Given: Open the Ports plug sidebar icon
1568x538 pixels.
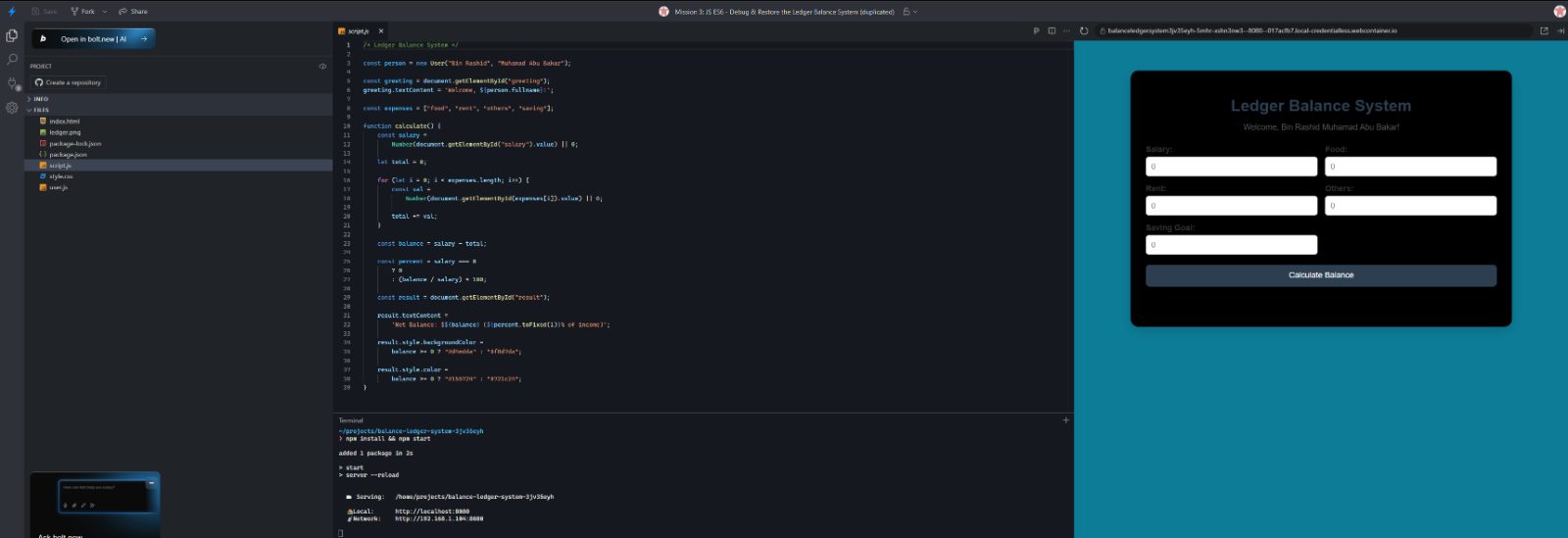Looking at the screenshot, I should [12, 83].
